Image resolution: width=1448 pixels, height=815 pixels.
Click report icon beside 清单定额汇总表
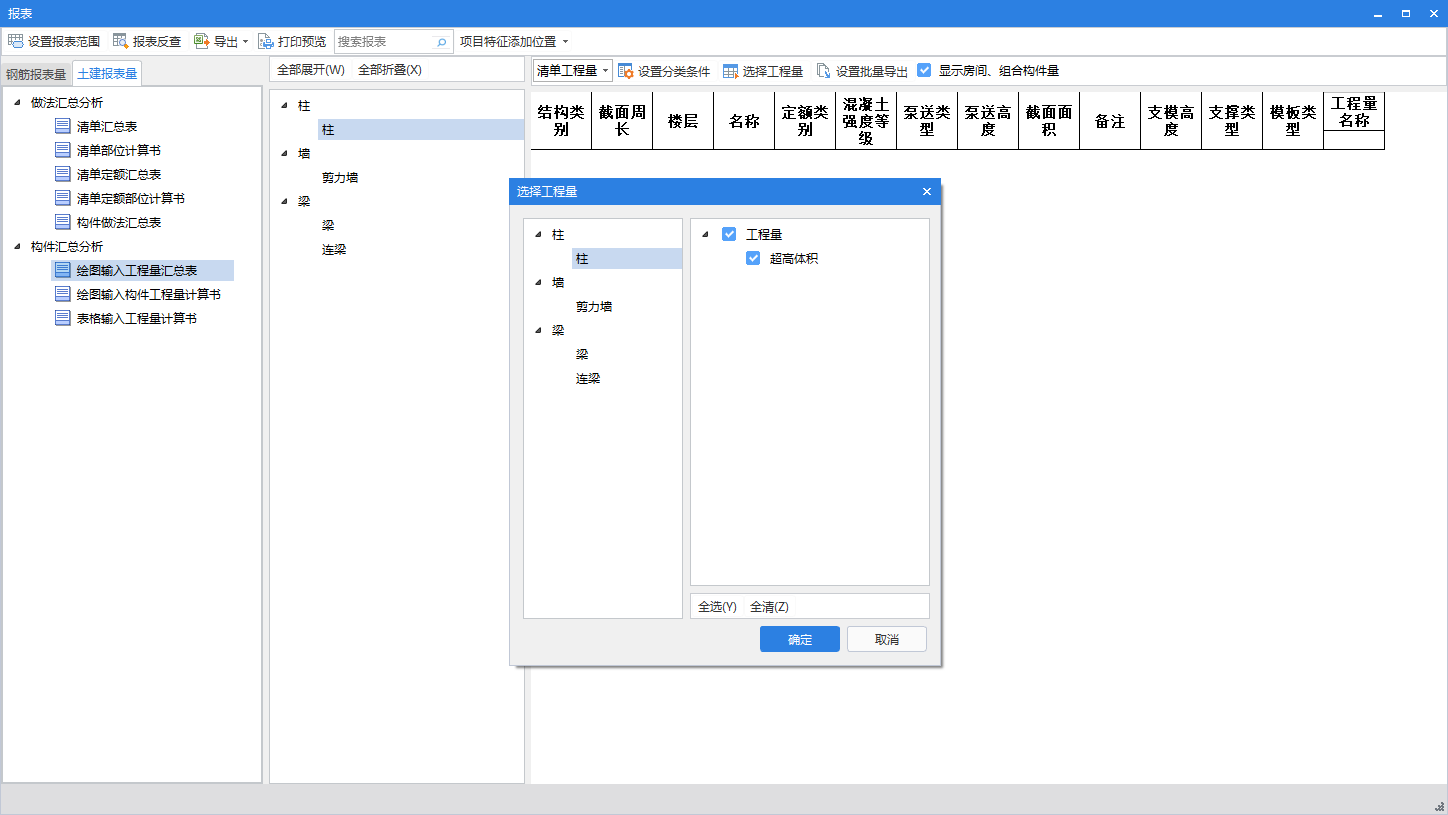tap(63, 174)
